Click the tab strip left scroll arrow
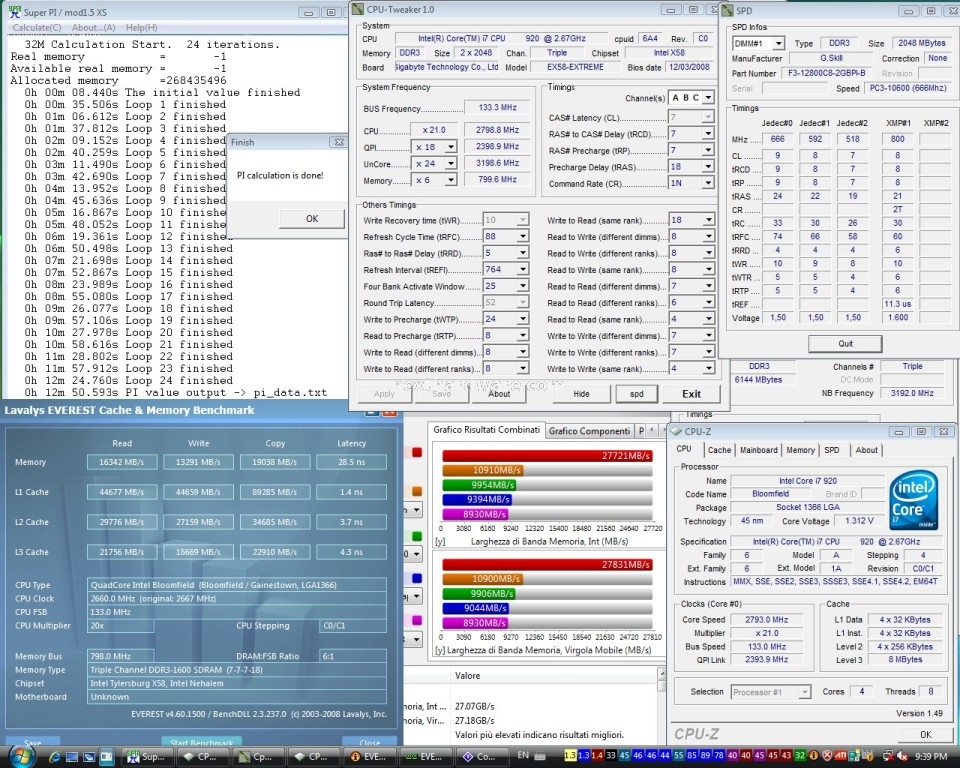 651,431
